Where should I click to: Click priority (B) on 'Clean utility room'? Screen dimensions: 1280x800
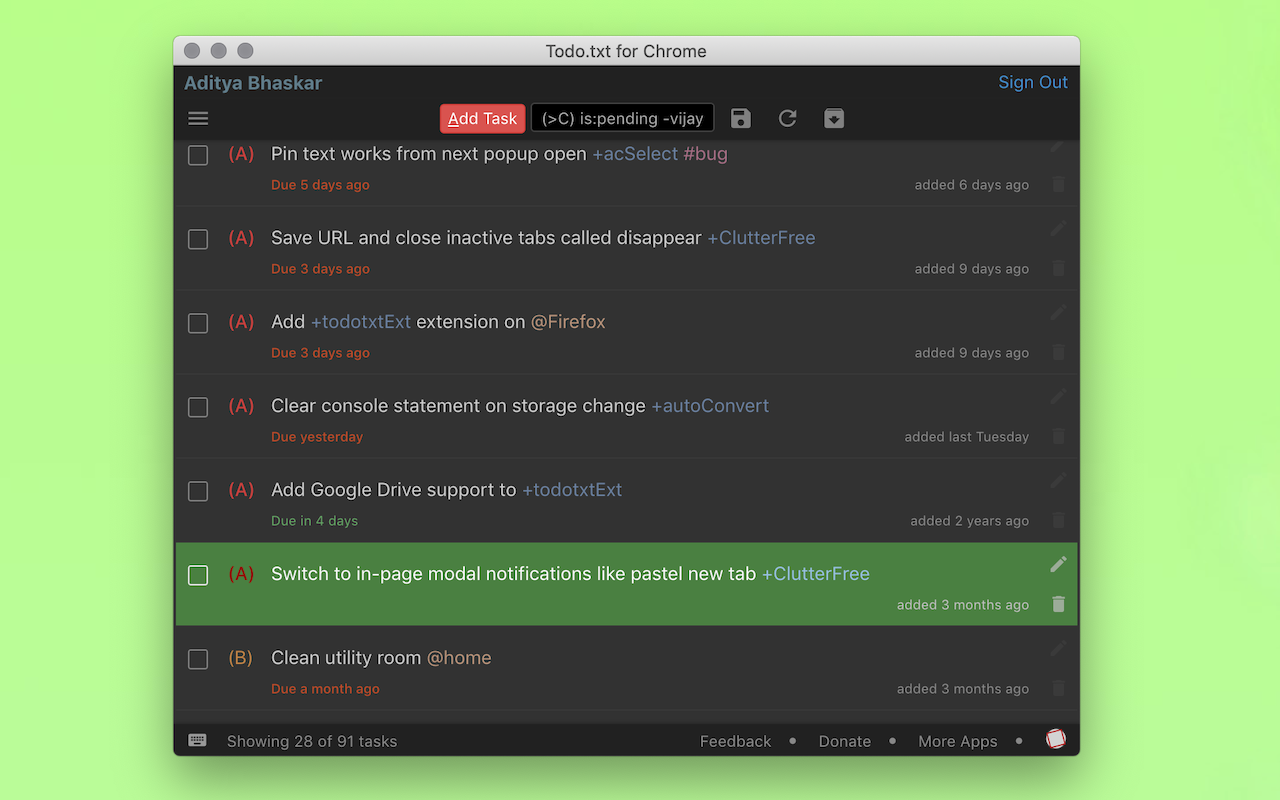(x=240, y=658)
